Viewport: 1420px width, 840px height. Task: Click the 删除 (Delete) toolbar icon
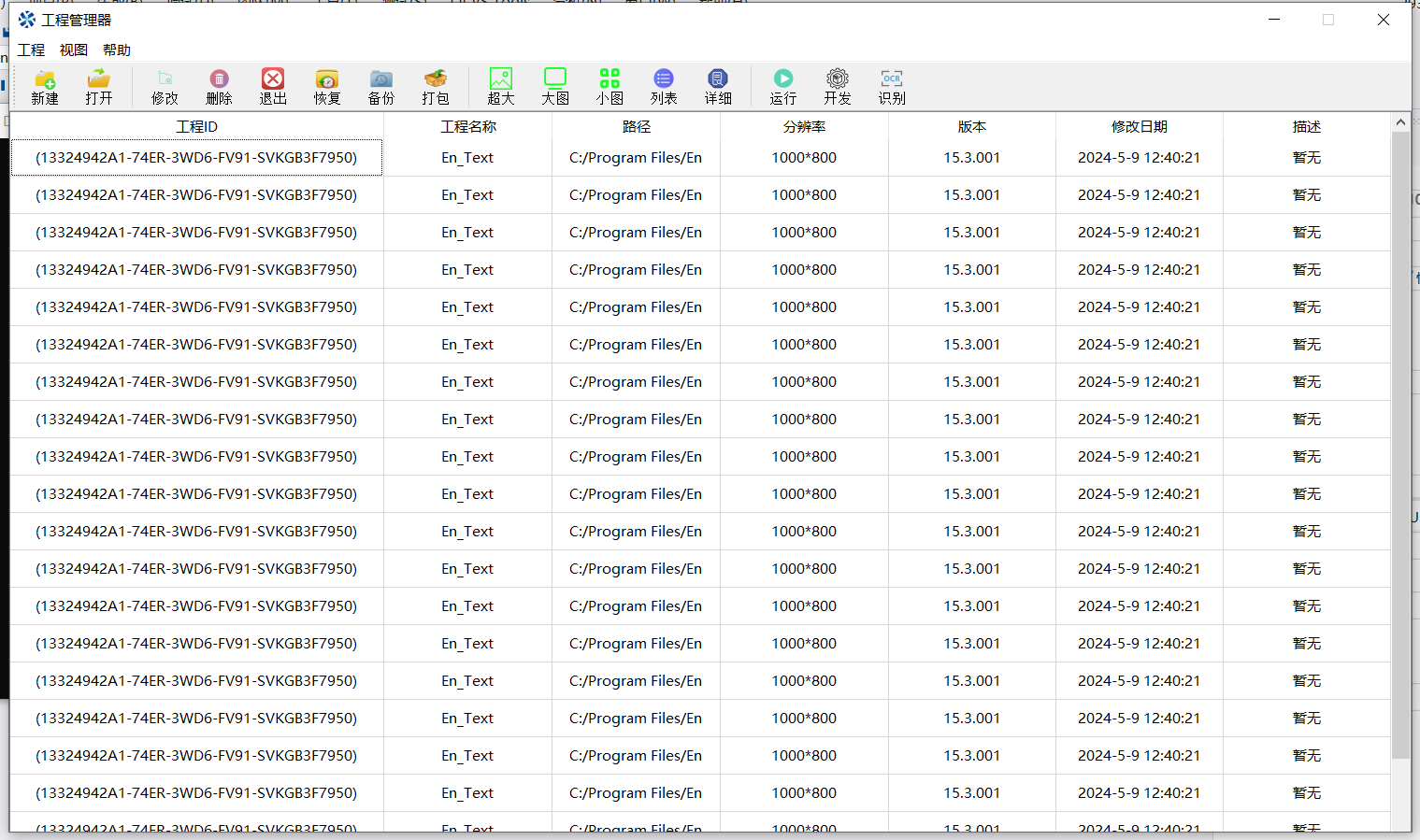tap(219, 86)
